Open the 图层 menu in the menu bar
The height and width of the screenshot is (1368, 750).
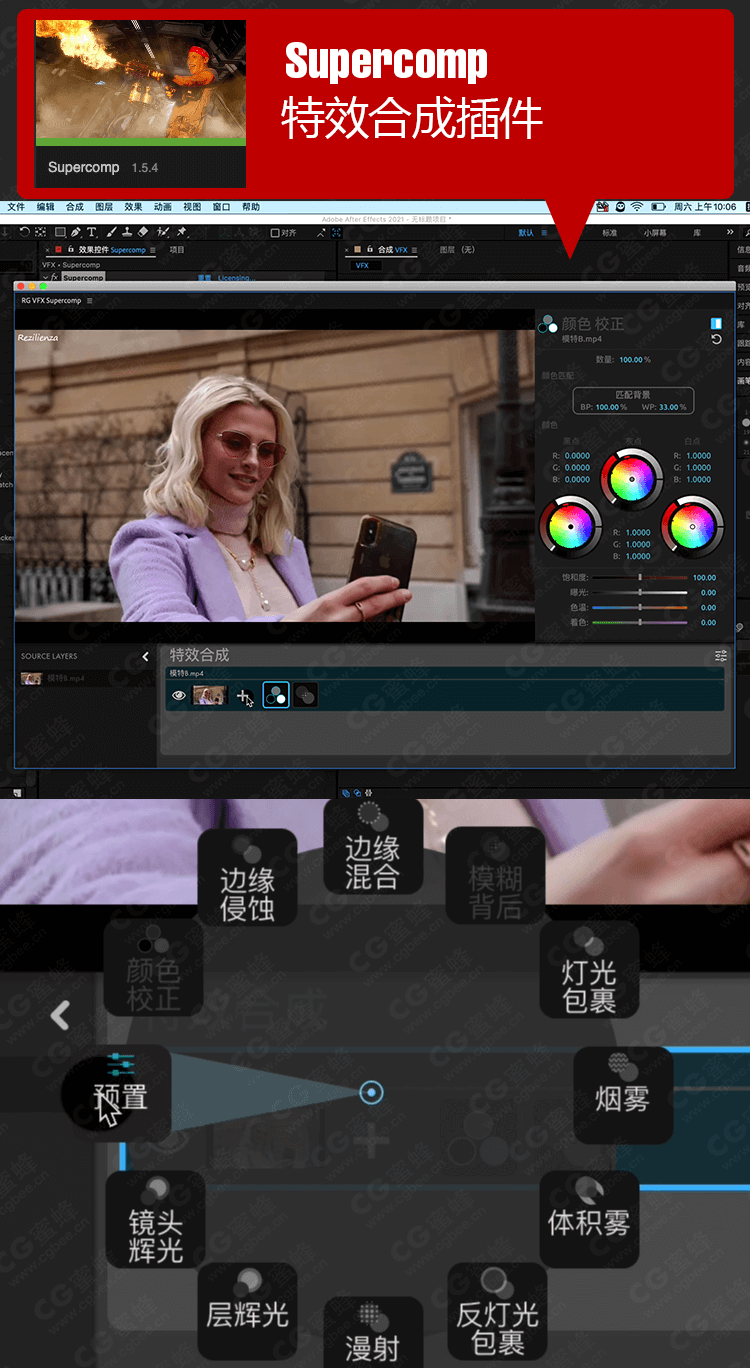coord(104,207)
